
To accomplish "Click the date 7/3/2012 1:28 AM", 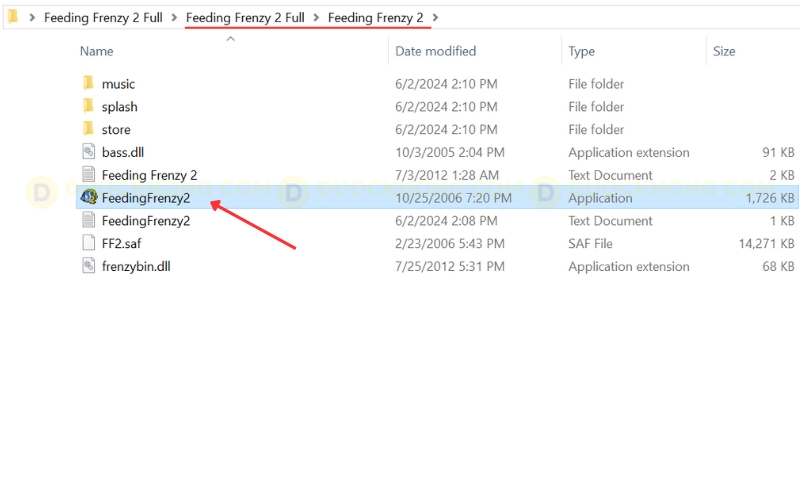I will pyautogui.click(x=446, y=175).
